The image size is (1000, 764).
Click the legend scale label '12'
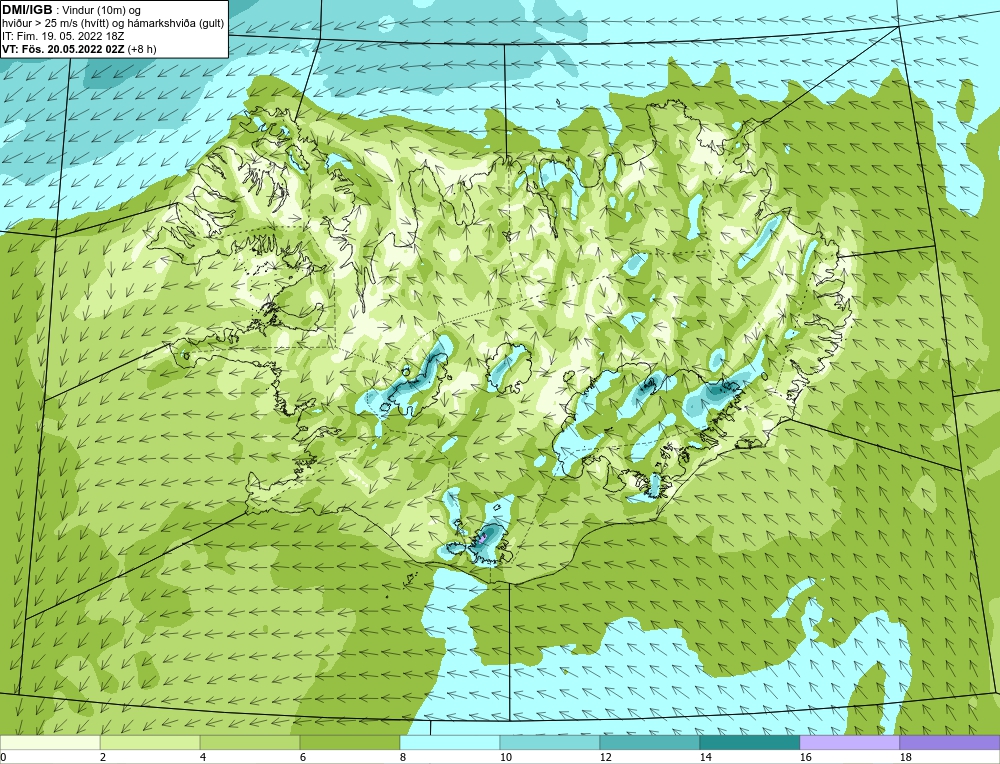click(606, 757)
